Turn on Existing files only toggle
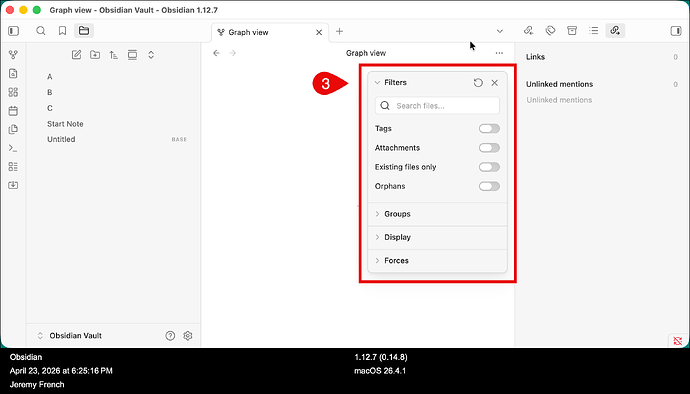Screen dimensions: 690x394 point(489,167)
